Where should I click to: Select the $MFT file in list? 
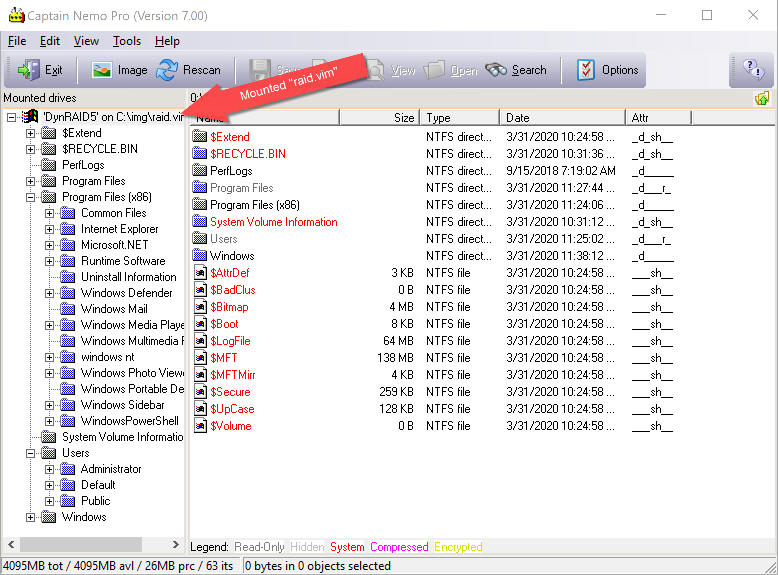[x=223, y=358]
